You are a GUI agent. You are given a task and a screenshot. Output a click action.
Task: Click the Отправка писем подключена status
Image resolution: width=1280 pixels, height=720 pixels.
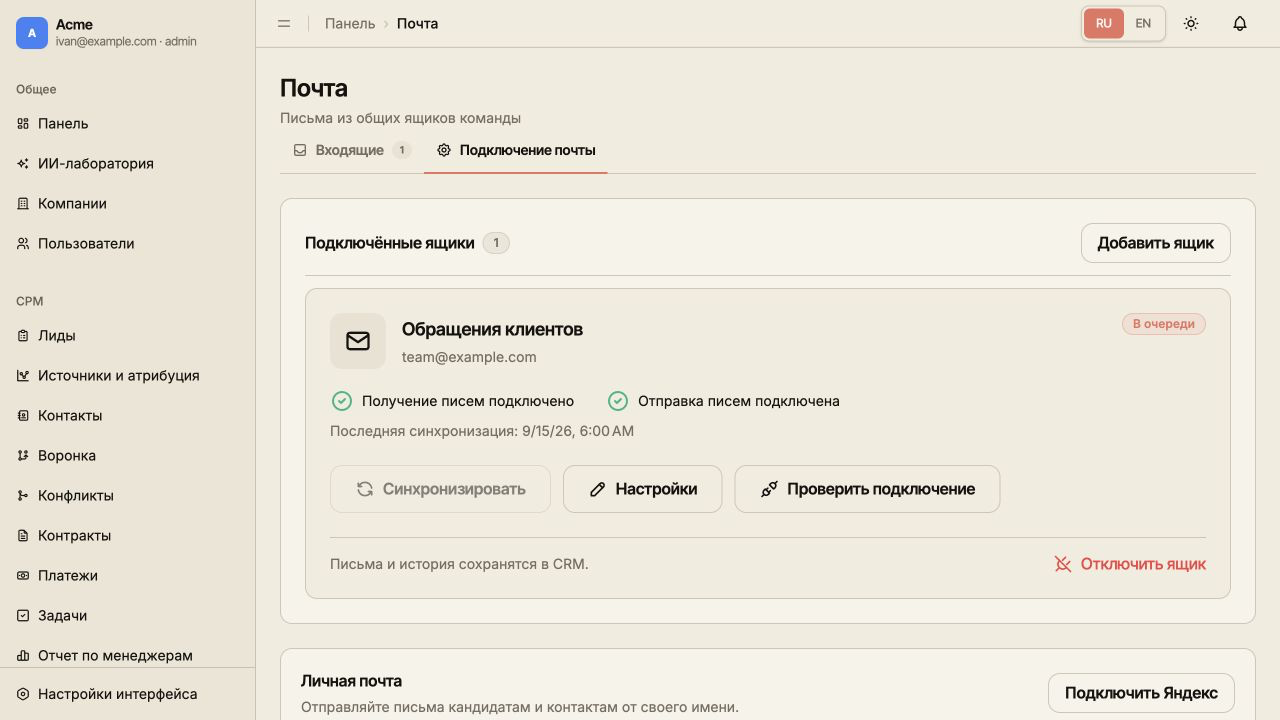(x=723, y=401)
